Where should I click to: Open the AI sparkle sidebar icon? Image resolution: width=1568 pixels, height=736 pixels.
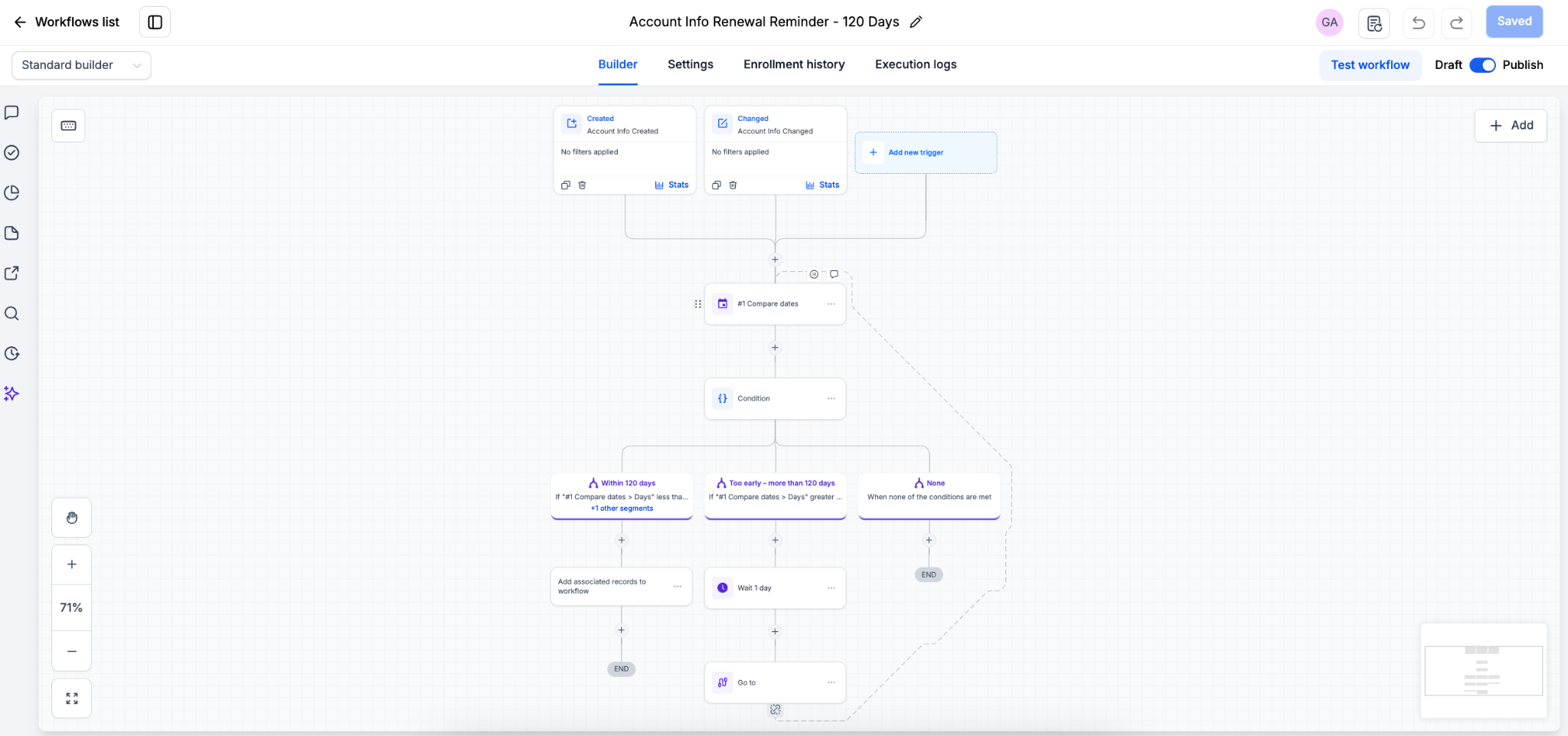tap(11, 394)
